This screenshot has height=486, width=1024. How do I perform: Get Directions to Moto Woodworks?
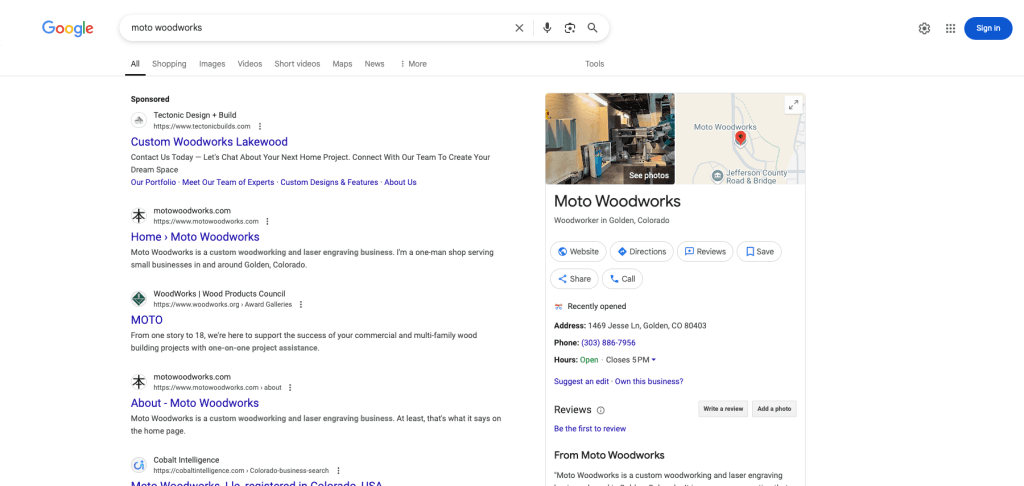642,251
